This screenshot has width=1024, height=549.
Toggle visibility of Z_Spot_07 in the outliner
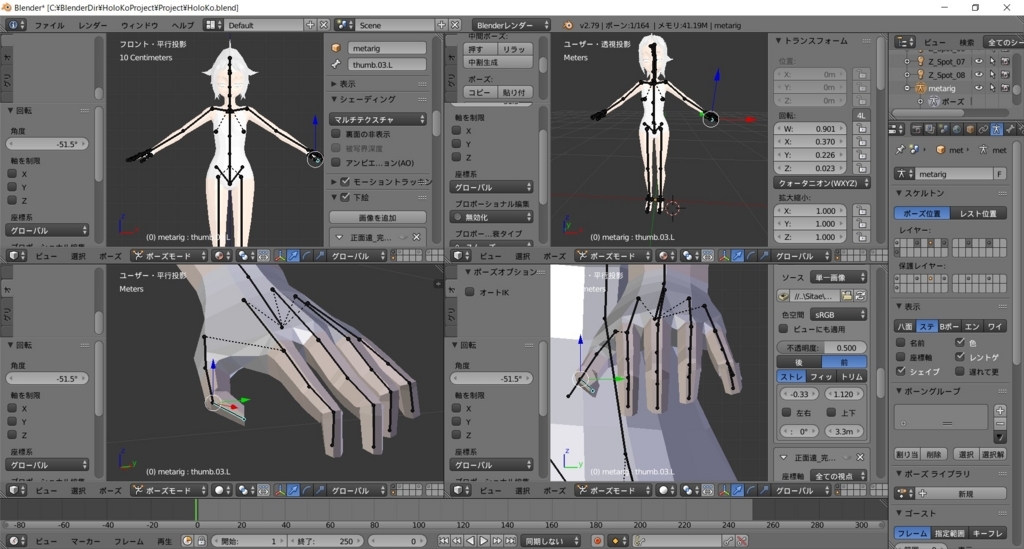tap(978, 61)
